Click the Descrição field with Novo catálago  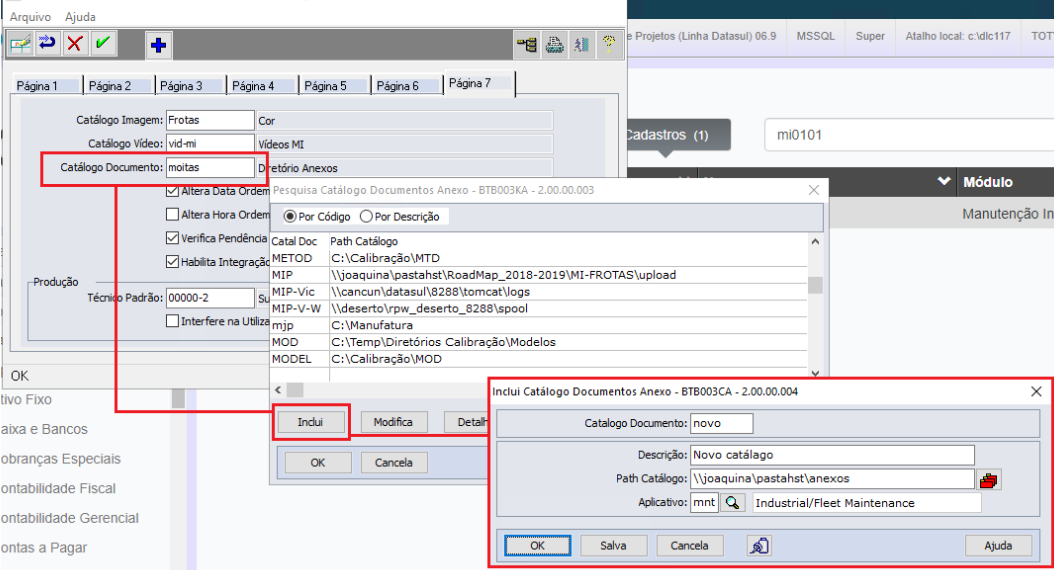[832, 455]
